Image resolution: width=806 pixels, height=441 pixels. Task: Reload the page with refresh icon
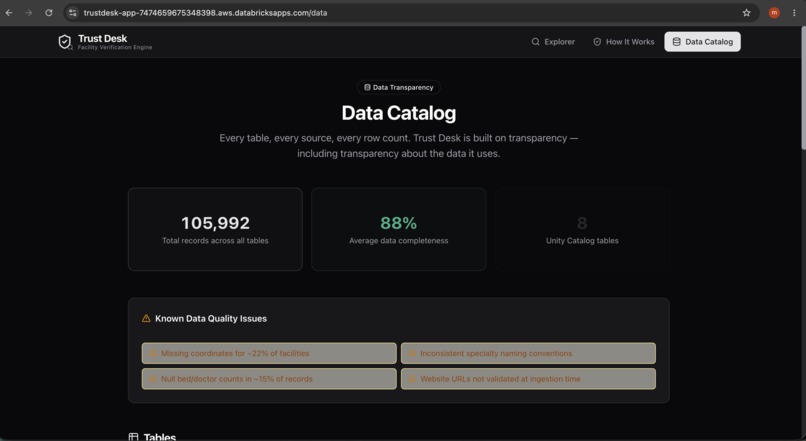click(49, 13)
